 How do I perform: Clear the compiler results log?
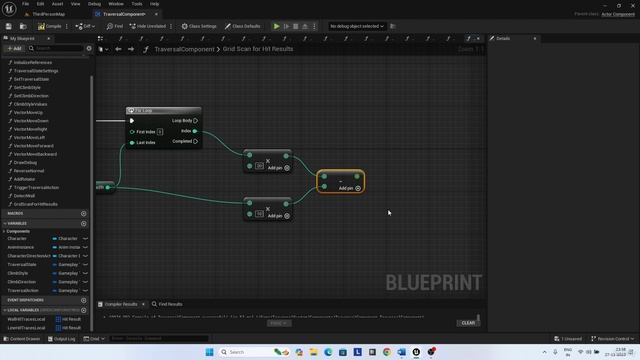coord(468,323)
